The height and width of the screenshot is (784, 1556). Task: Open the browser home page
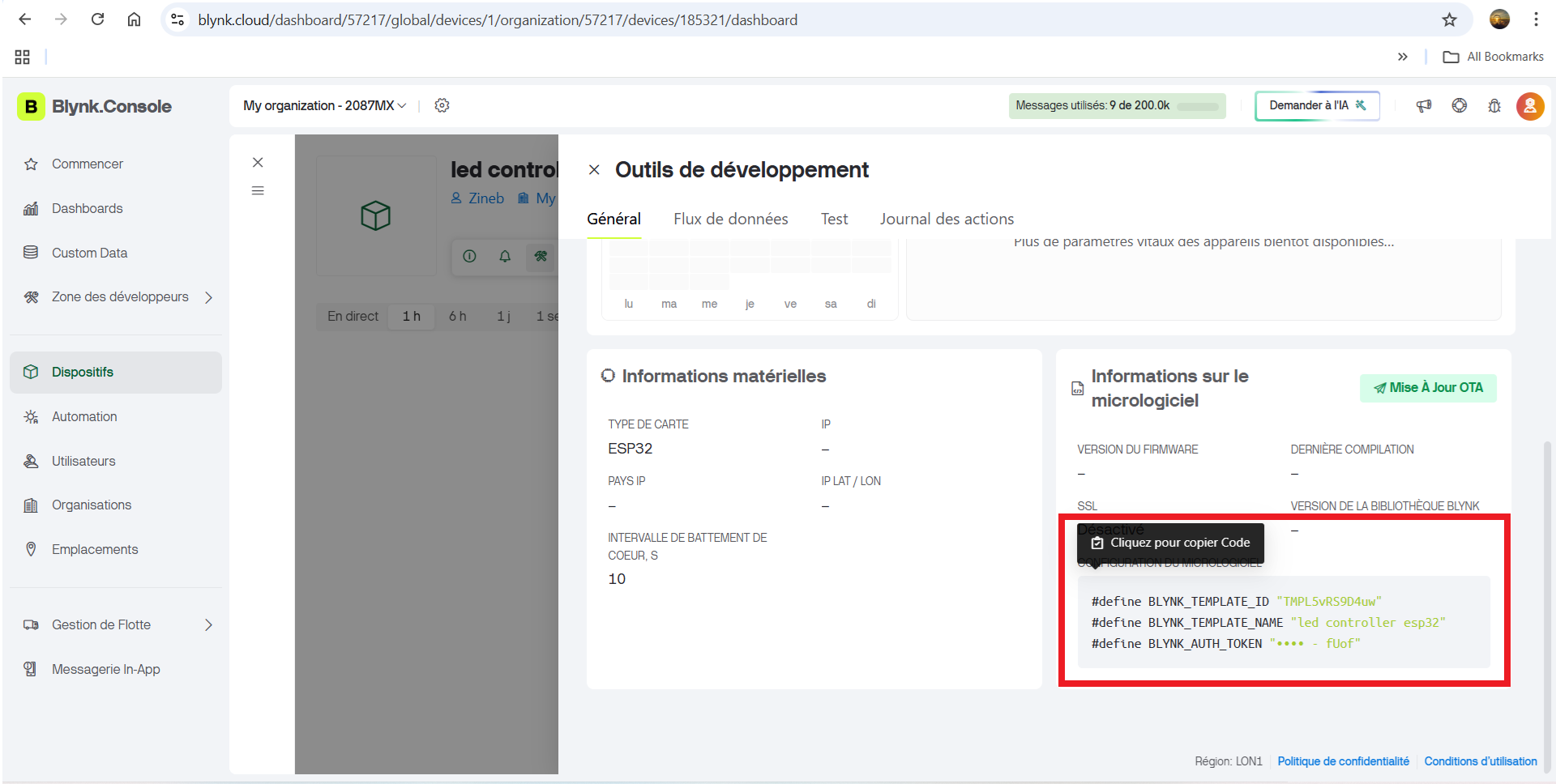point(135,19)
